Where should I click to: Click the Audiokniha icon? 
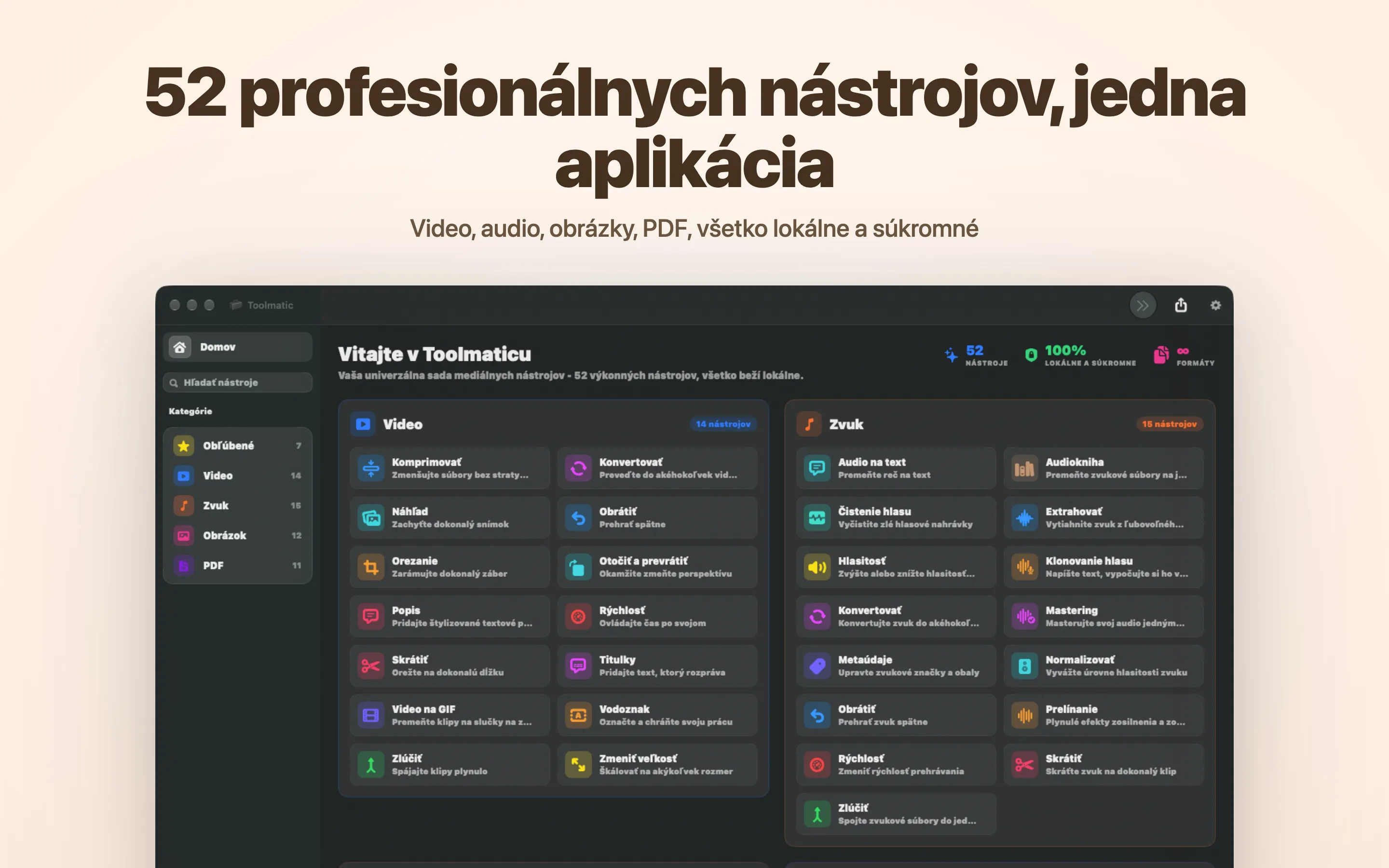click(1024, 468)
